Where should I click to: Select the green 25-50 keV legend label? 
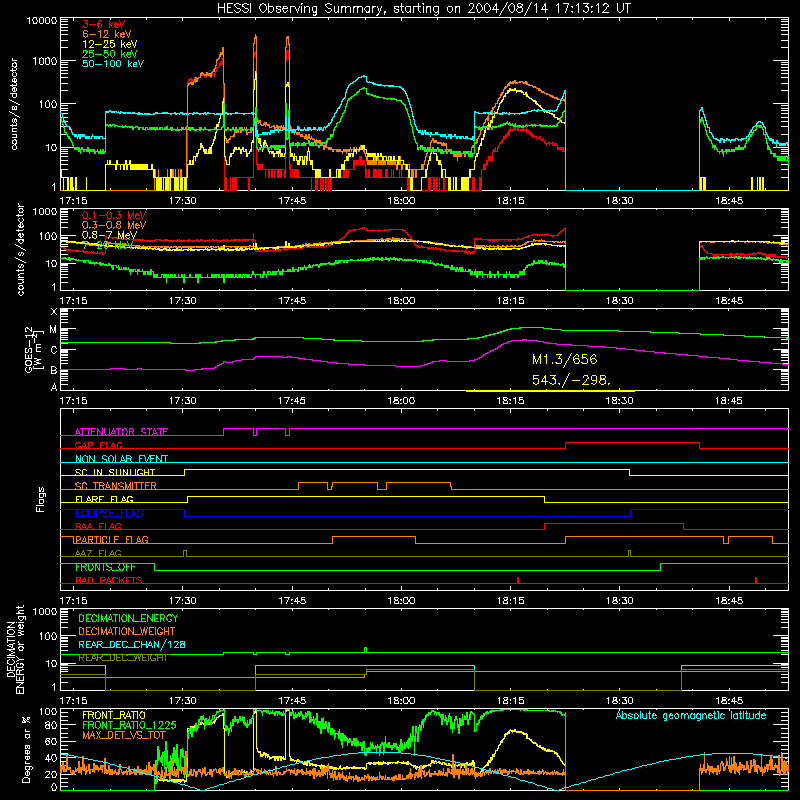point(110,54)
